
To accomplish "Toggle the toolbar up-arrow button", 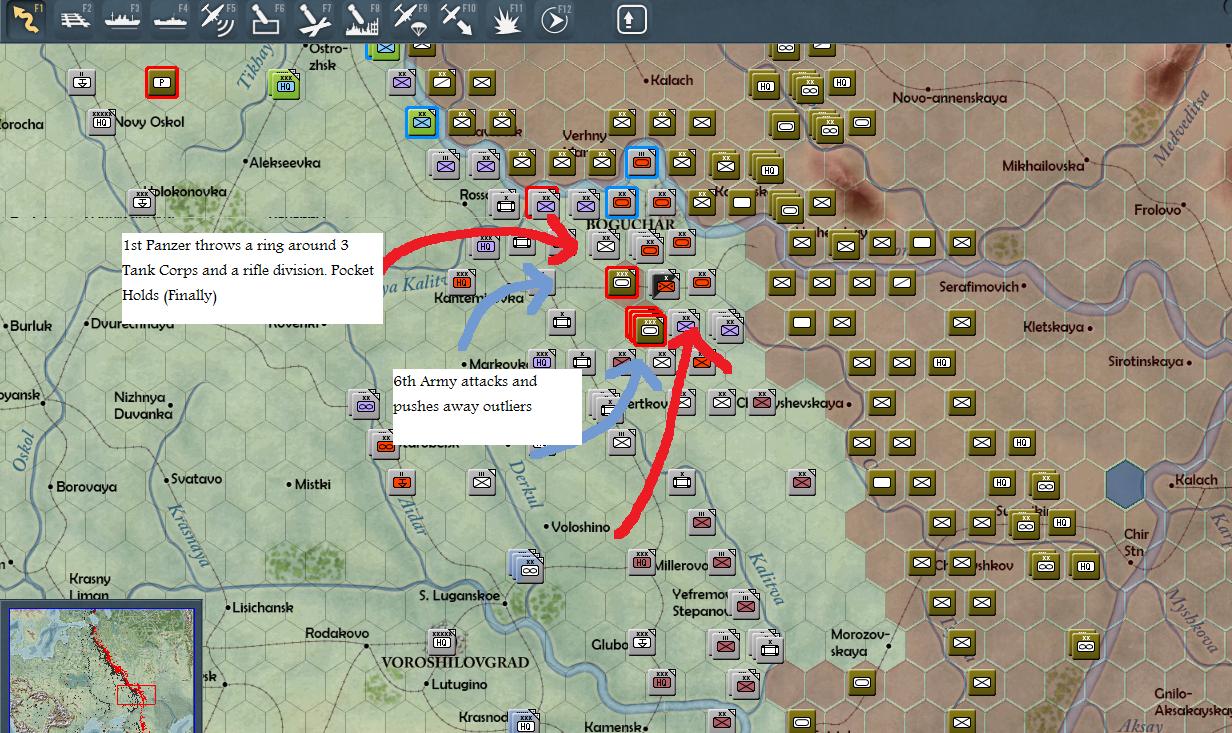I will (631, 18).
